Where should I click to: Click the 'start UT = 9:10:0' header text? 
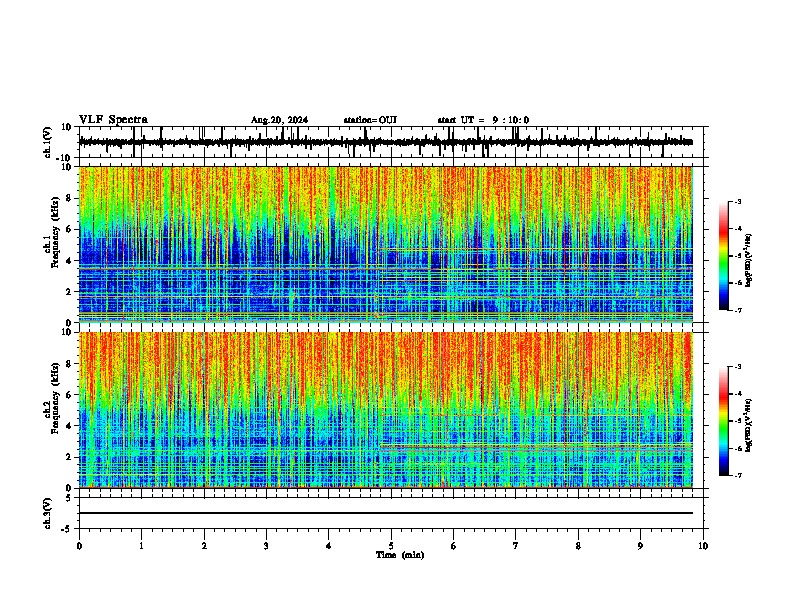pyautogui.click(x=483, y=120)
